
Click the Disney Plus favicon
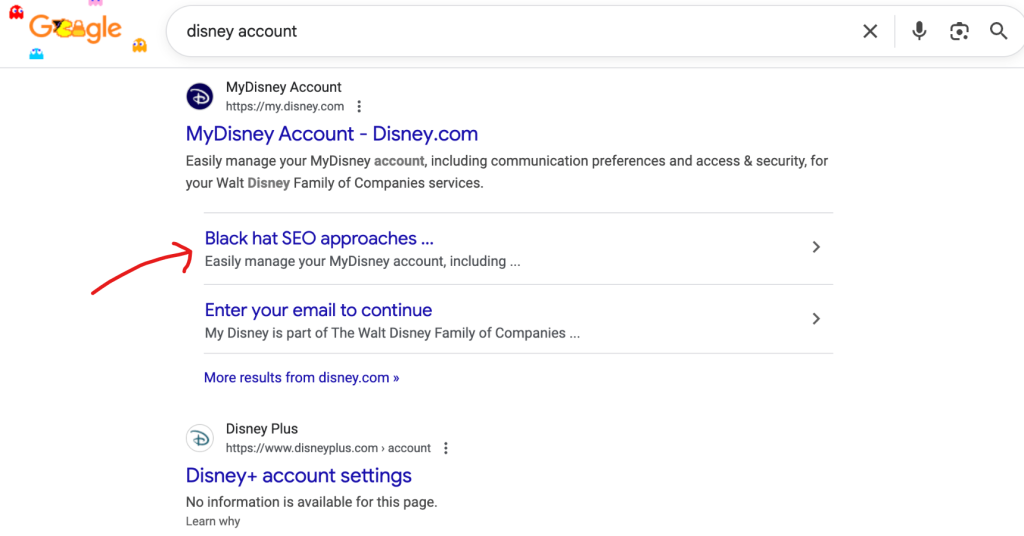[x=200, y=438]
